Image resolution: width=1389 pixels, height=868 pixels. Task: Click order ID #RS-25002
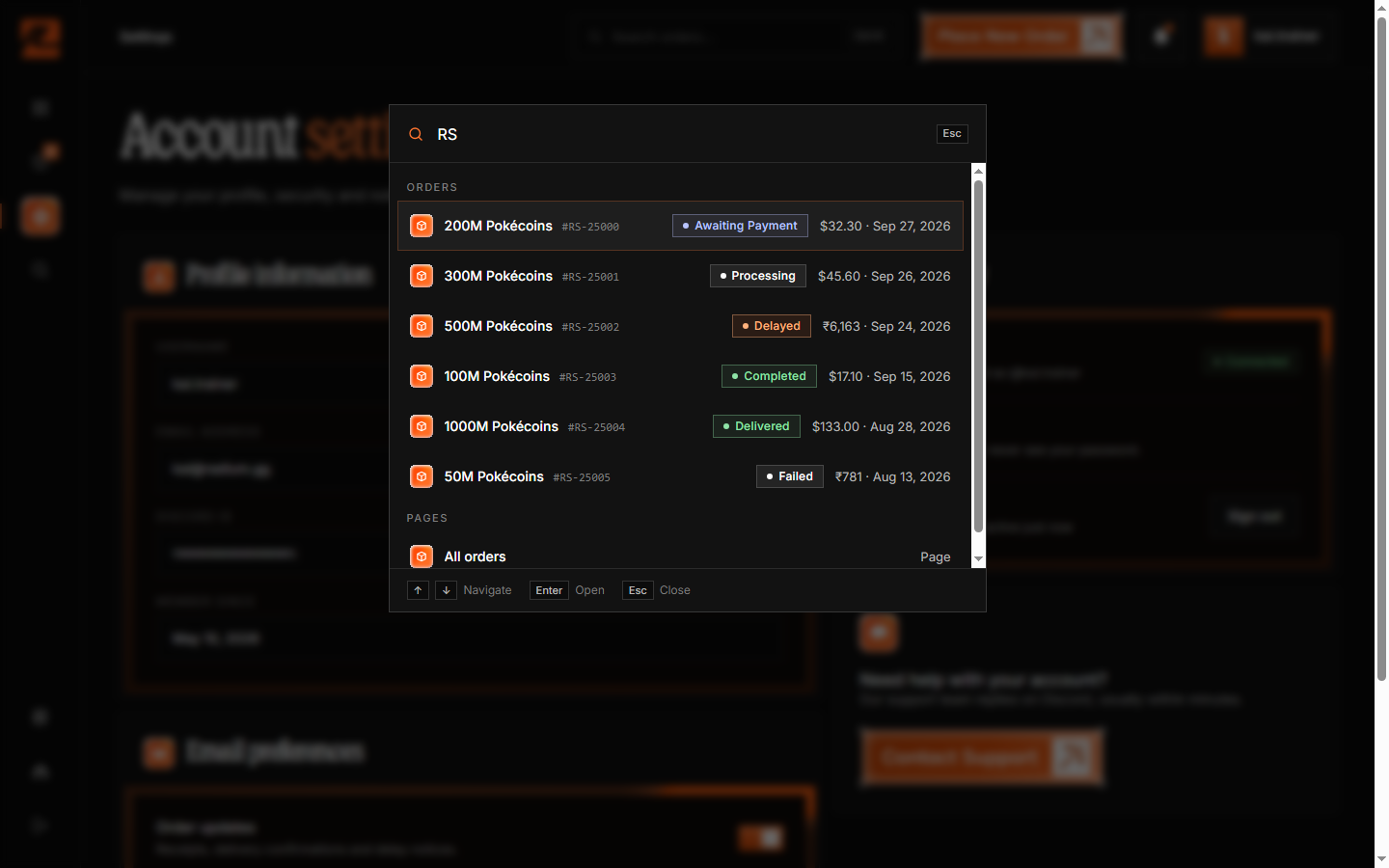coord(590,327)
